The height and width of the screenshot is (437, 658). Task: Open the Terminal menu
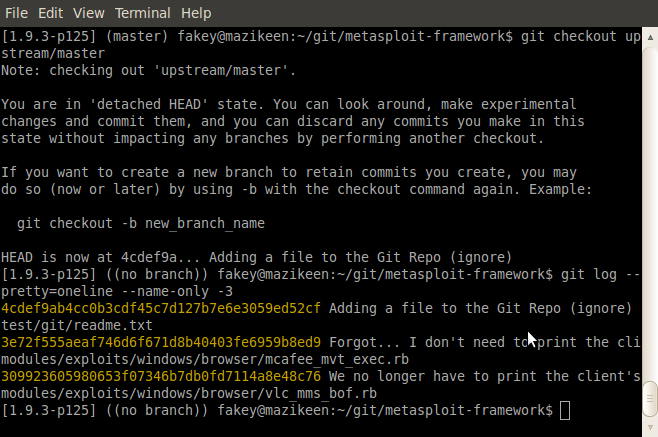pos(143,13)
